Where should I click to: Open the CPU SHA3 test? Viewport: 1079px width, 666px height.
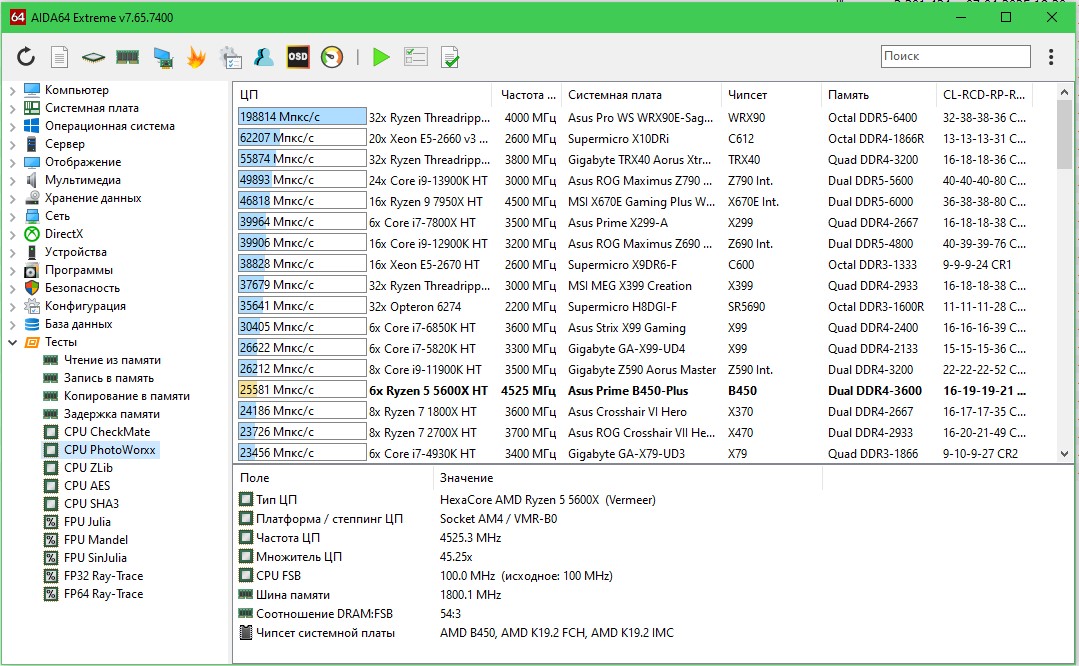click(92, 504)
